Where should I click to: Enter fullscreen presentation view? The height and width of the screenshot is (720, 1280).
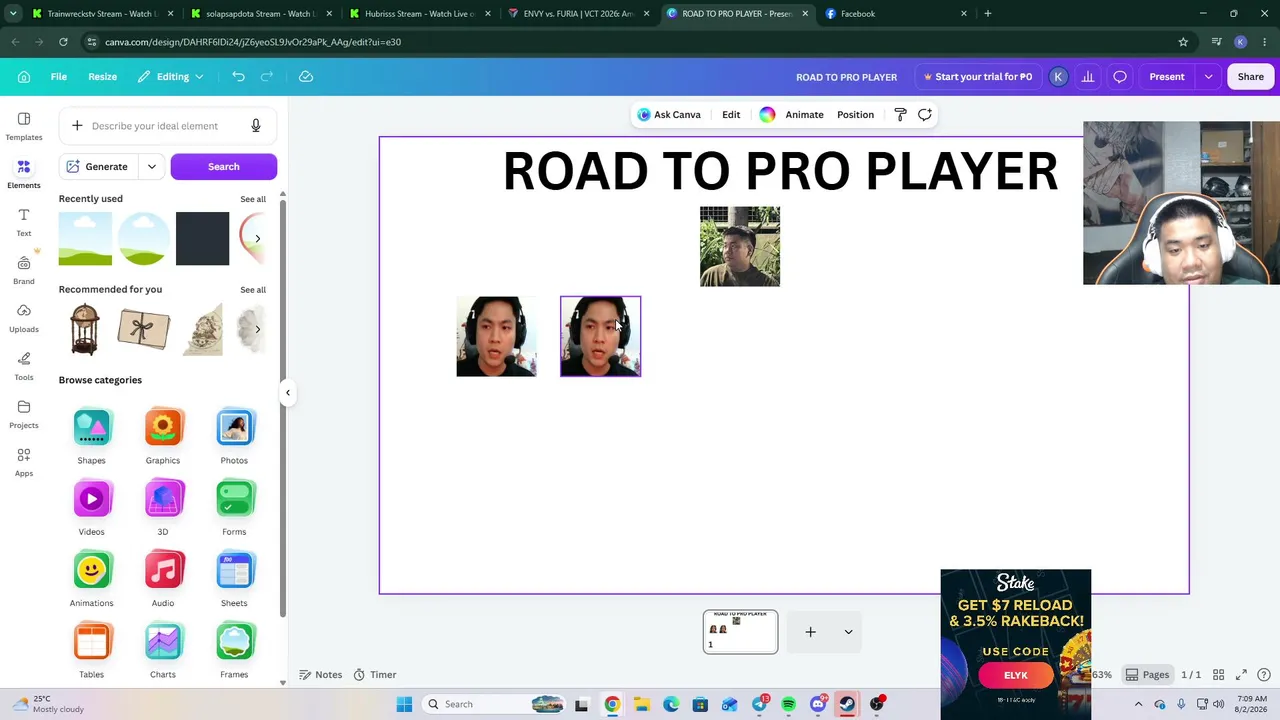click(1241, 675)
